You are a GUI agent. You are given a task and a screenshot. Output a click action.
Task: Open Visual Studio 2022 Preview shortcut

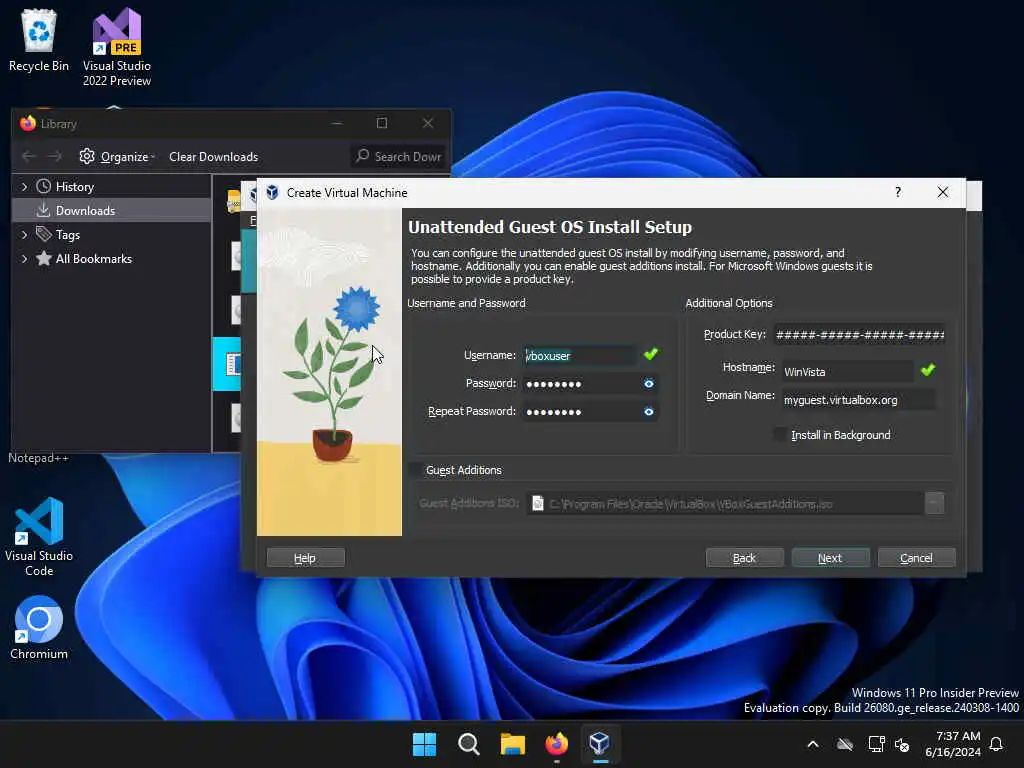pos(117,47)
